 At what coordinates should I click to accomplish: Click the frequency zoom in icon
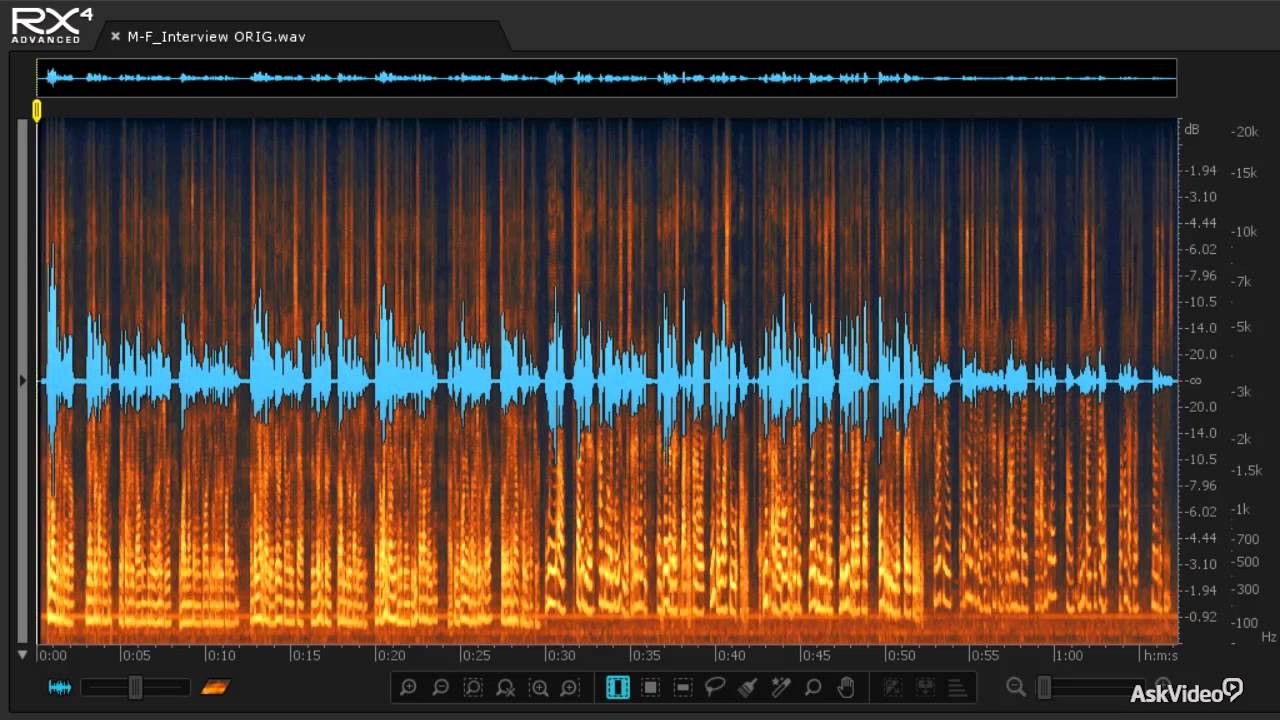point(539,687)
